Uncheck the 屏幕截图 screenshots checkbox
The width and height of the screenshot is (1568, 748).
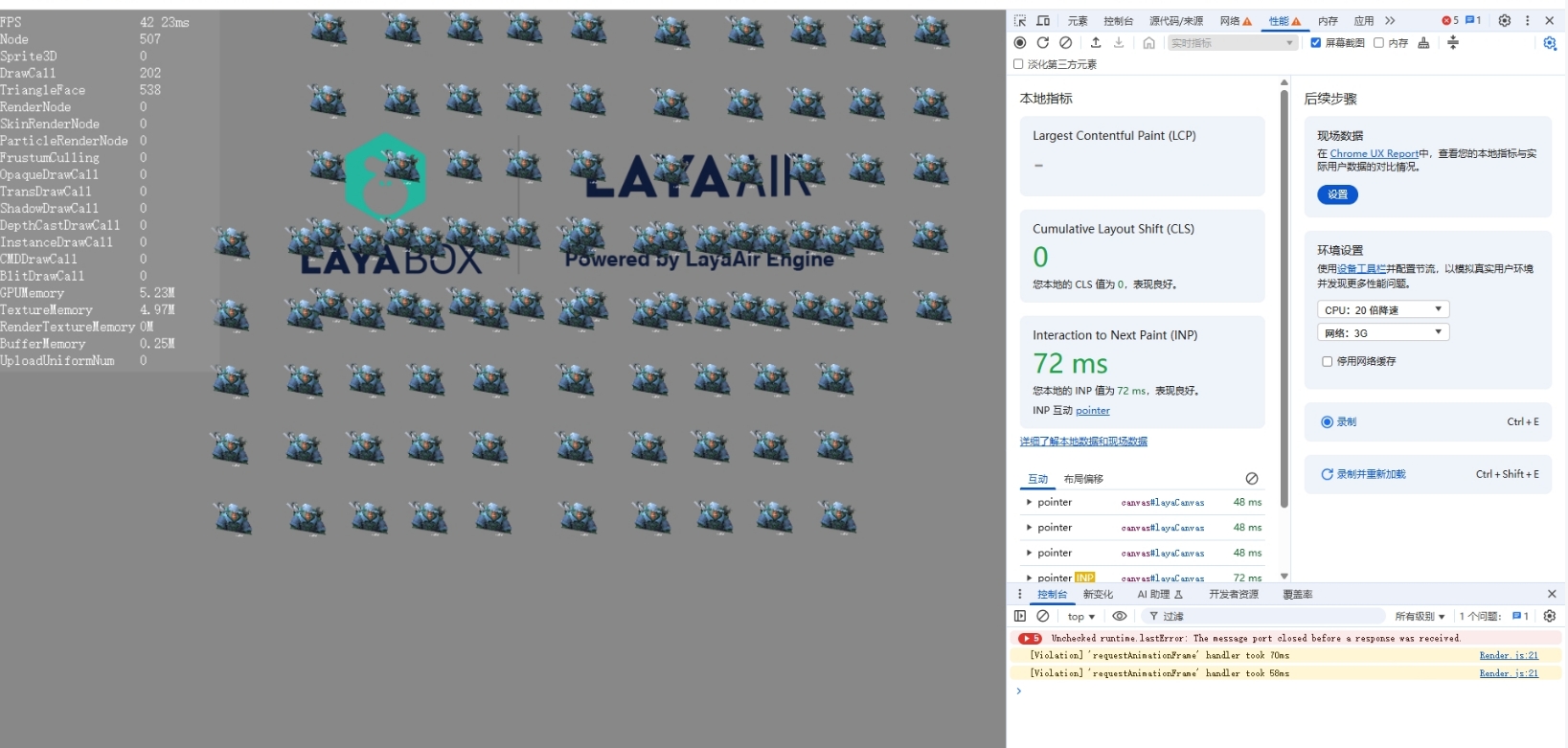coord(1316,42)
